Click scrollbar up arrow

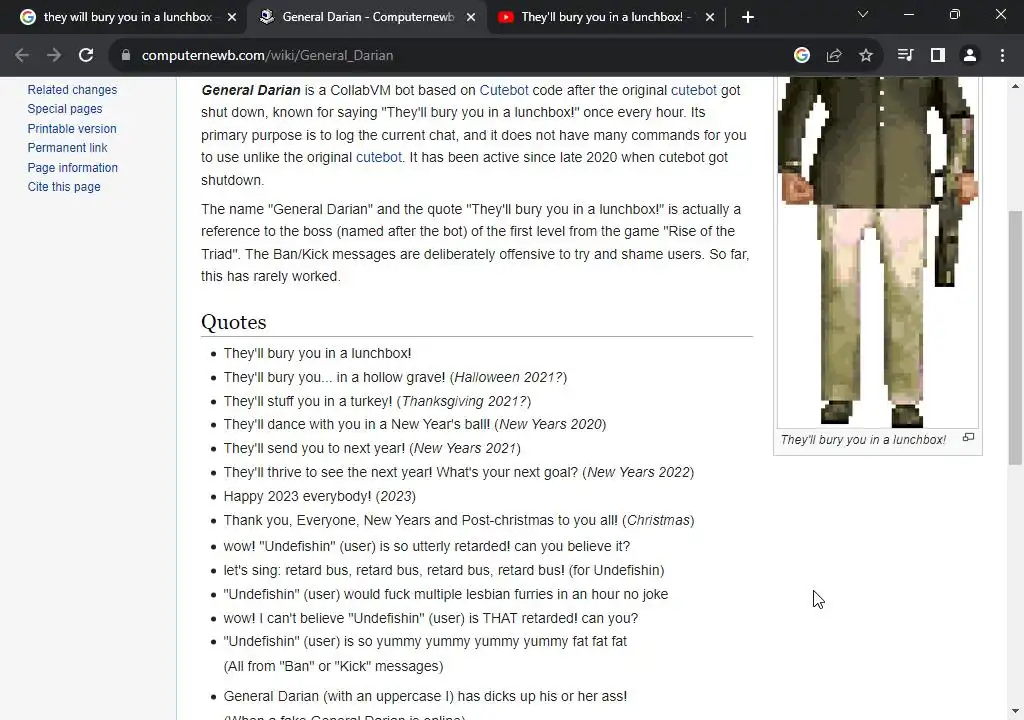[1015, 86]
